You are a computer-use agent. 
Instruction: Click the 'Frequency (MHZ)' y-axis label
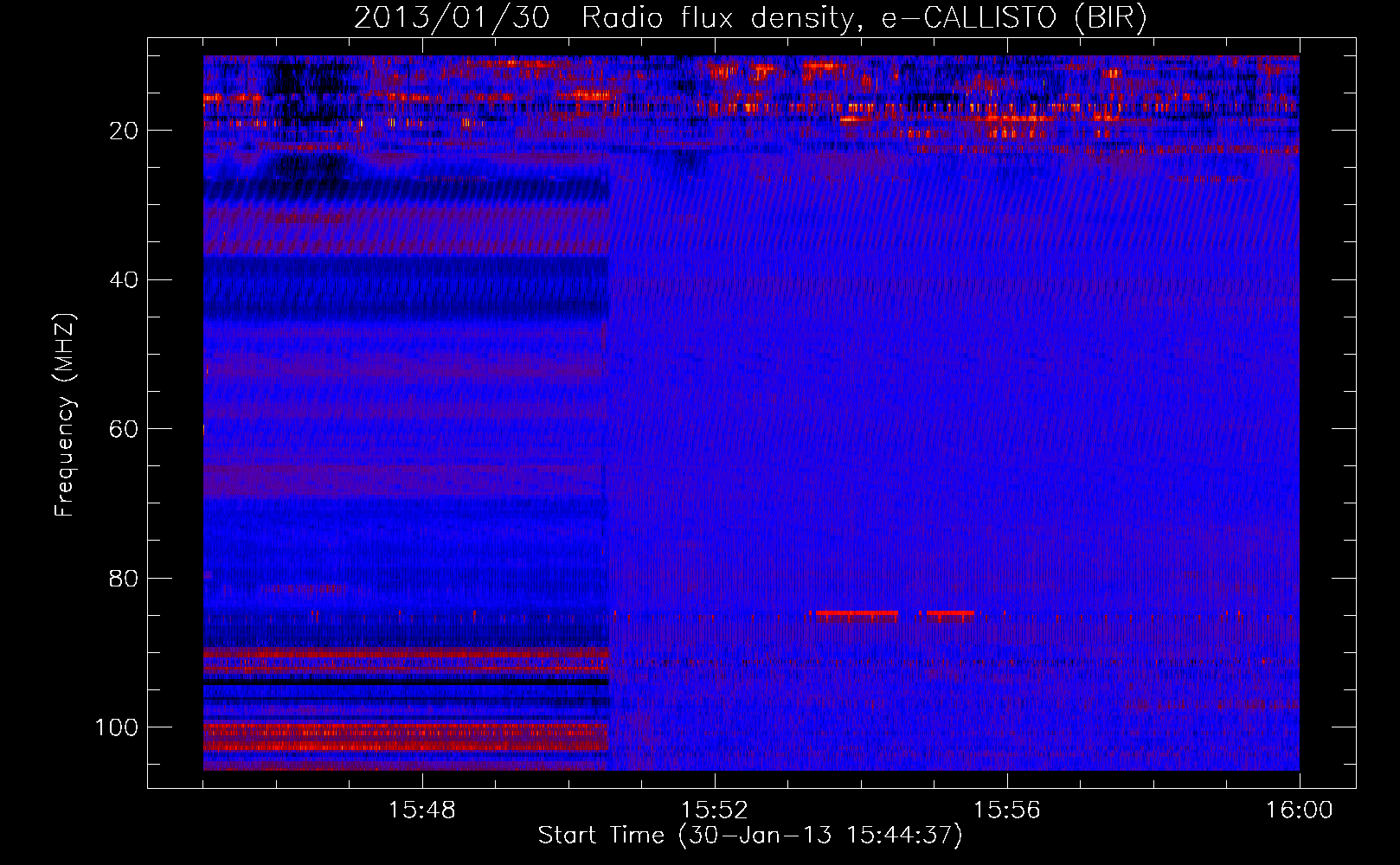tap(66, 415)
